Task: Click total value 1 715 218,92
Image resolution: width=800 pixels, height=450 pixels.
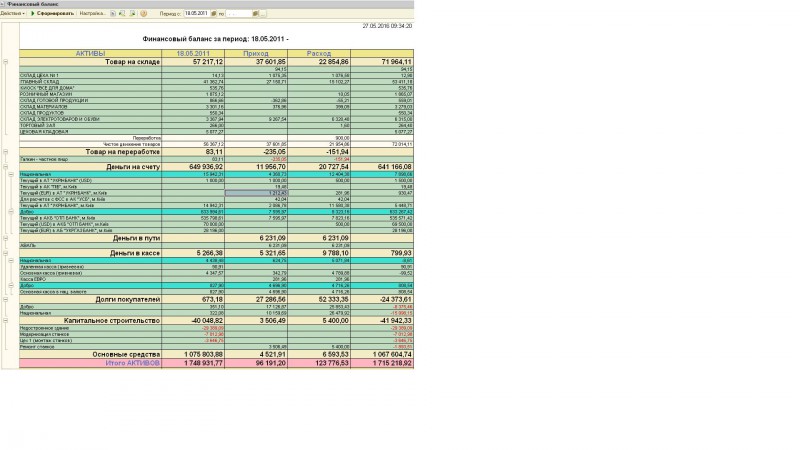Action: tap(392, 363)
